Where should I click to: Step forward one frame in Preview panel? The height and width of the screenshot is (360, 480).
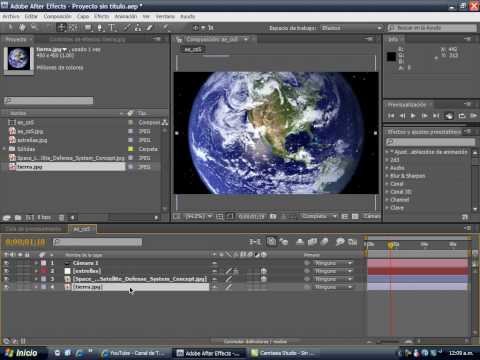pos(425,116)
